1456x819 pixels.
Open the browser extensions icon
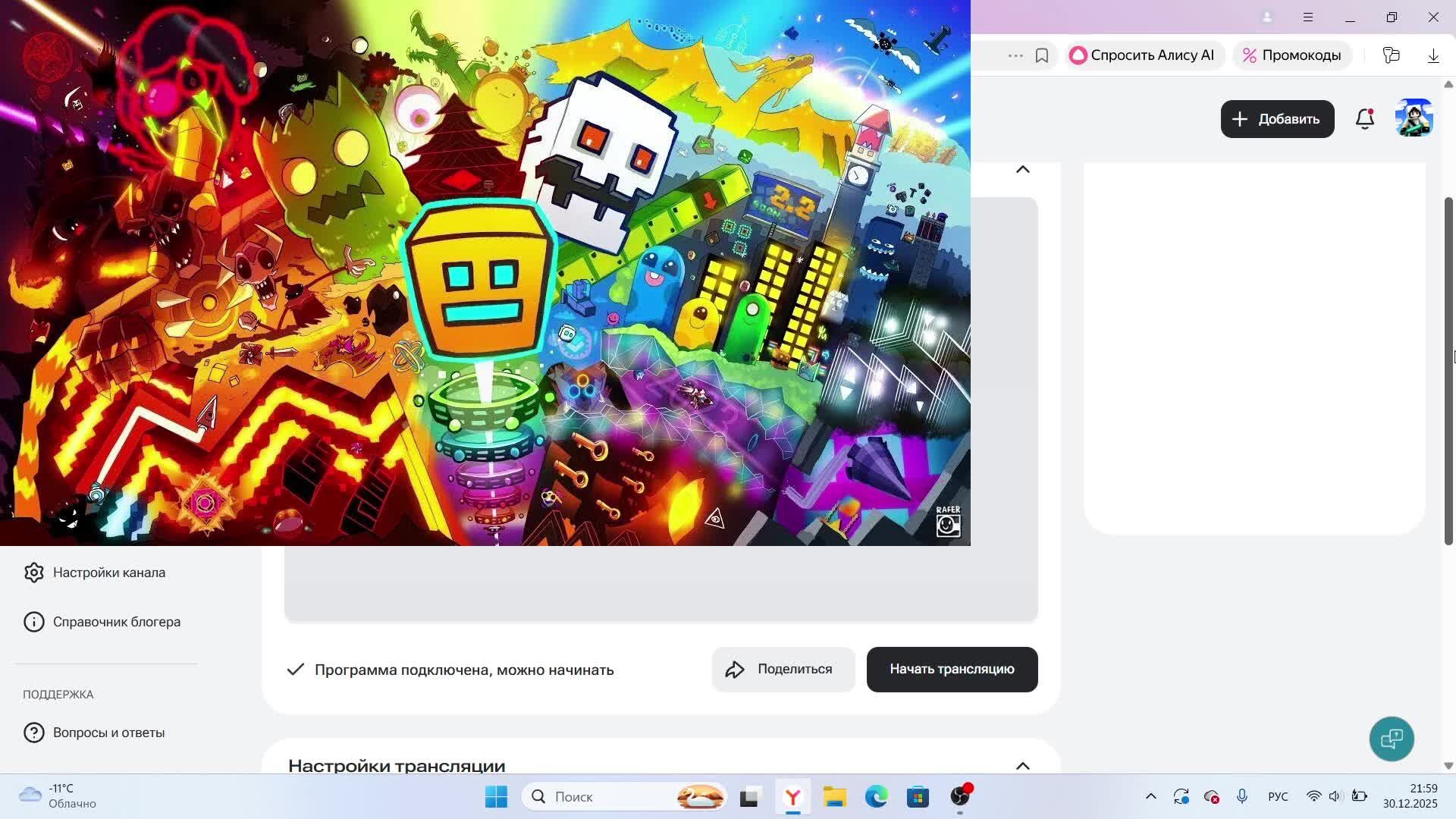tap(1391, 55)
